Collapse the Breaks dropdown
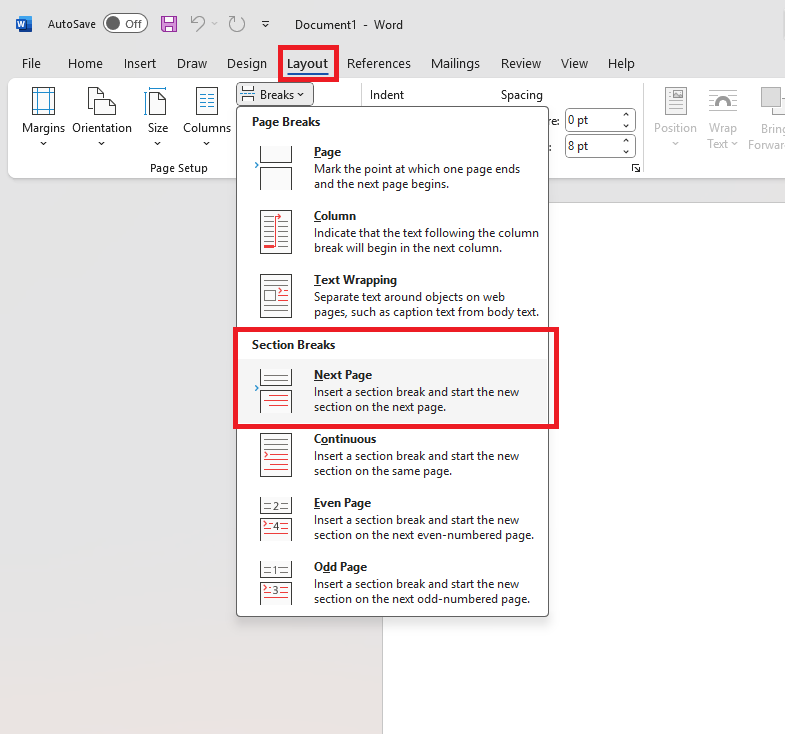This screenshot has width=785, height=734. click(x=276, y=95)
